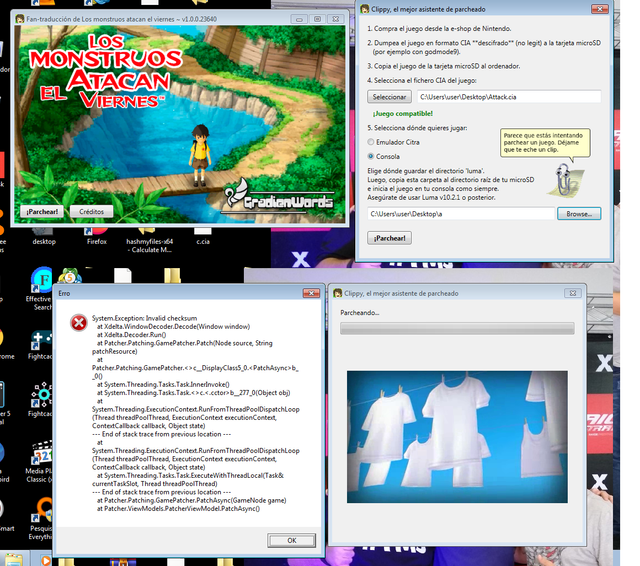Click the title icon of the Fan-traducción window
The height and width of the screenshot is (566, 640).
tap(19, 19)
